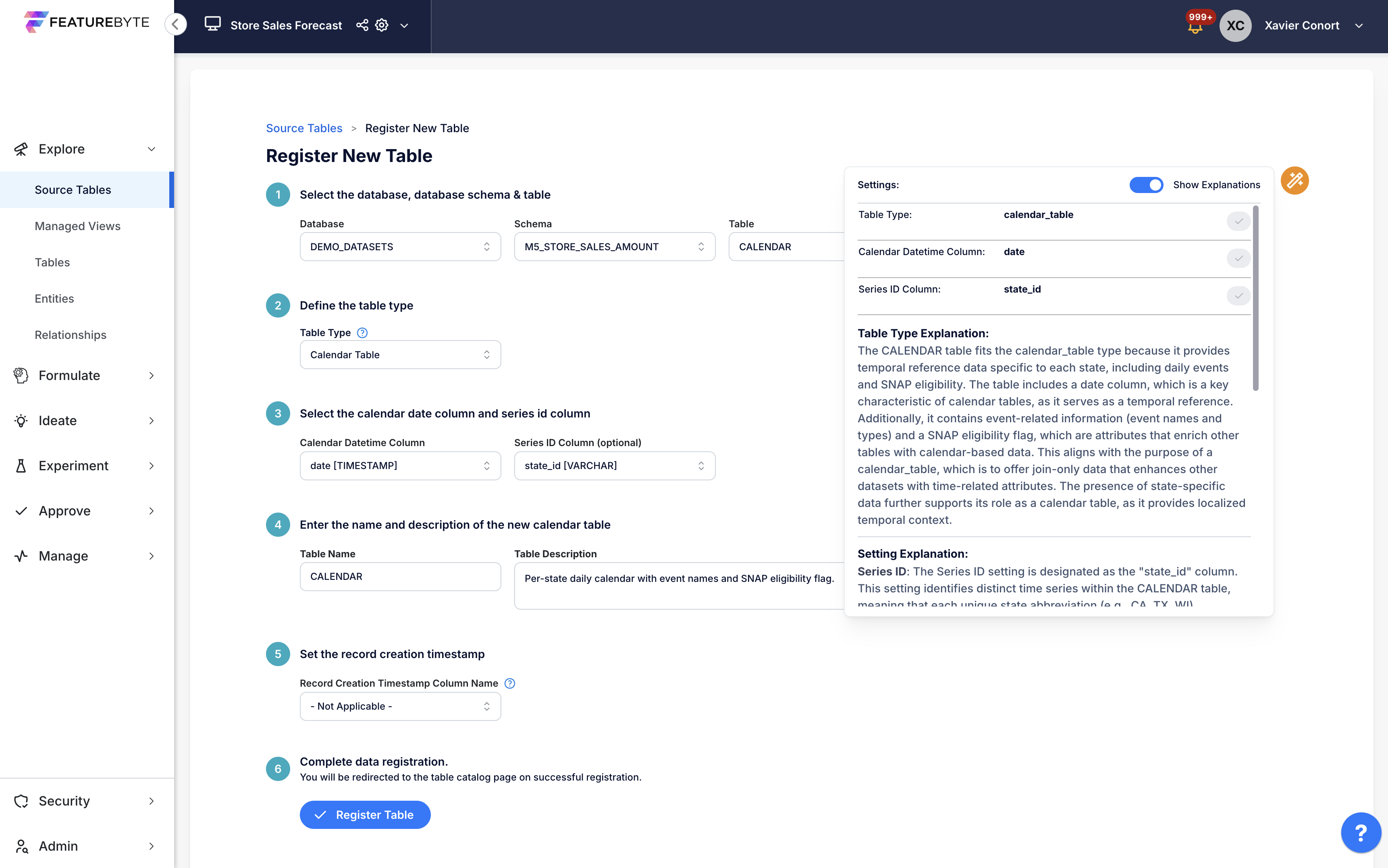This screenshot has height=868, width=1388.
Task: Click the Table Name input field
Action: 400,576
